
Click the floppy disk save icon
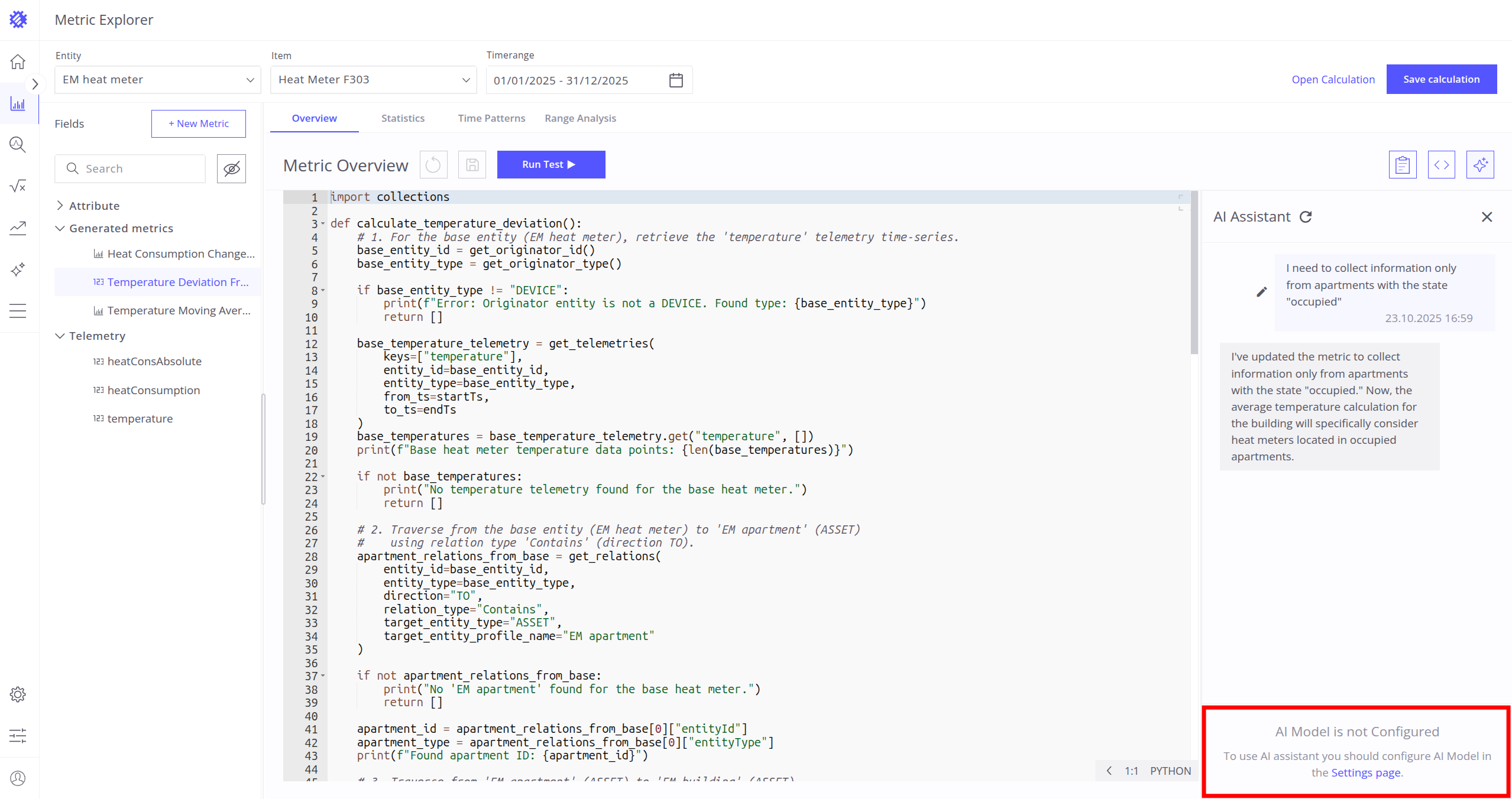pyautogui.click(x=472, y=165)
